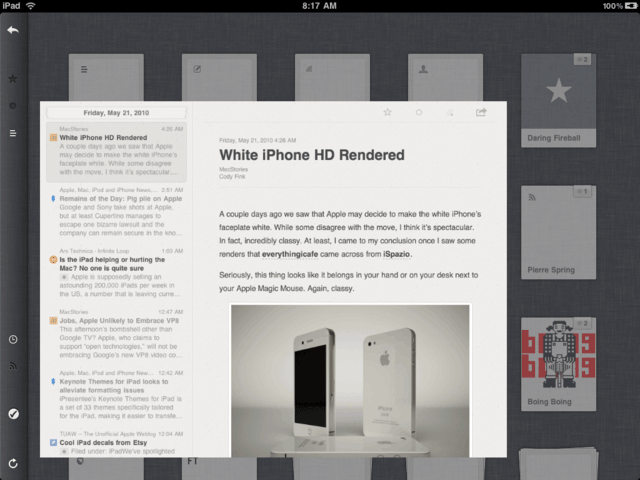Toggle article unread status circle

[x=419, y=112]
